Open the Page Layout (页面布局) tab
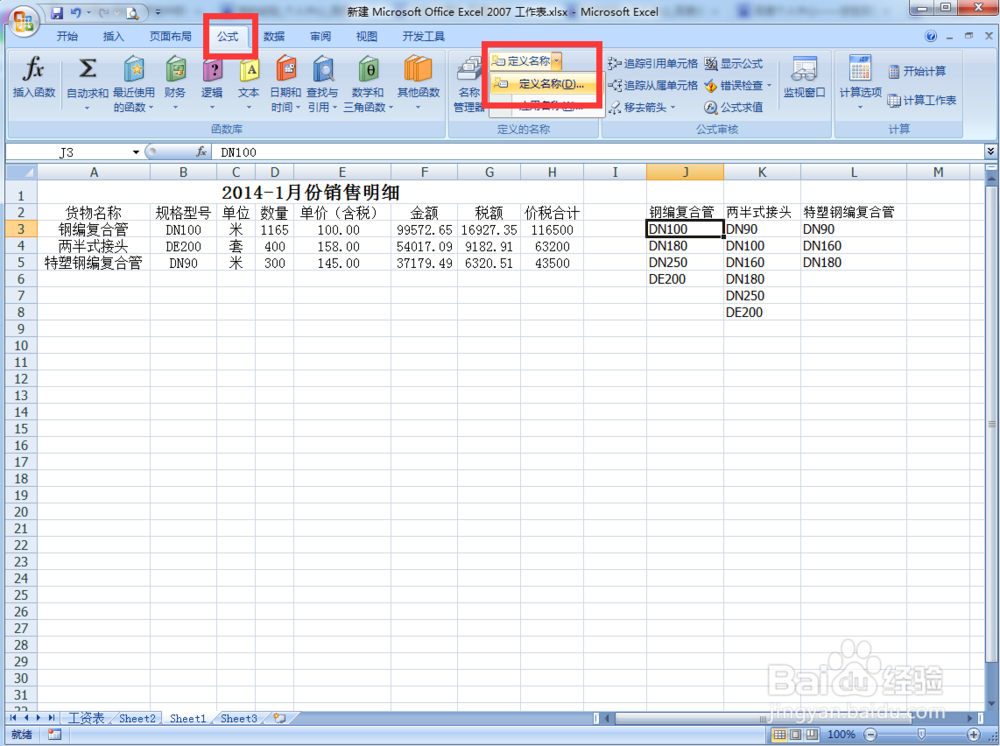 [x=170, y=36]
